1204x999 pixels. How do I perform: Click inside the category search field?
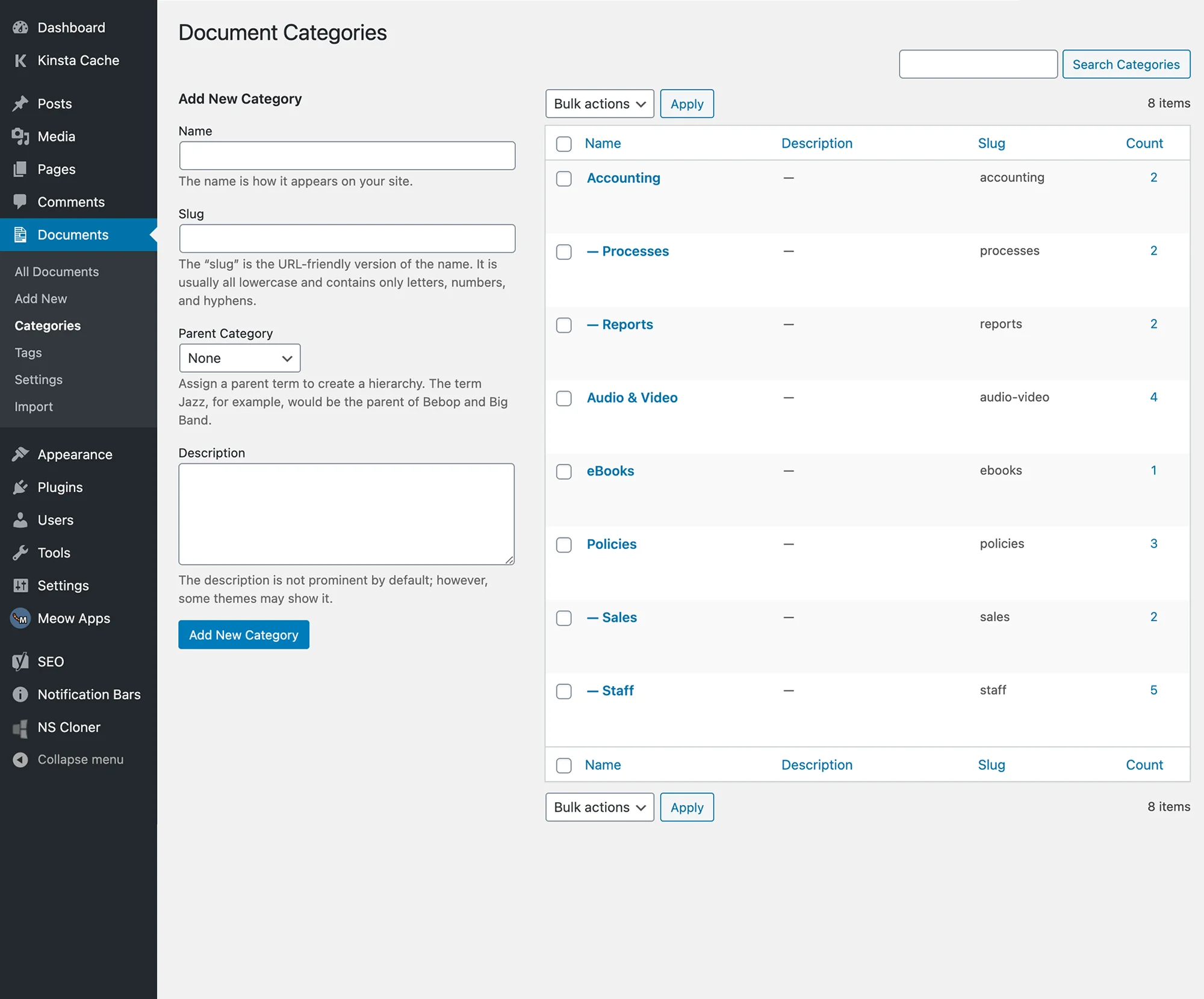point(978,64)
